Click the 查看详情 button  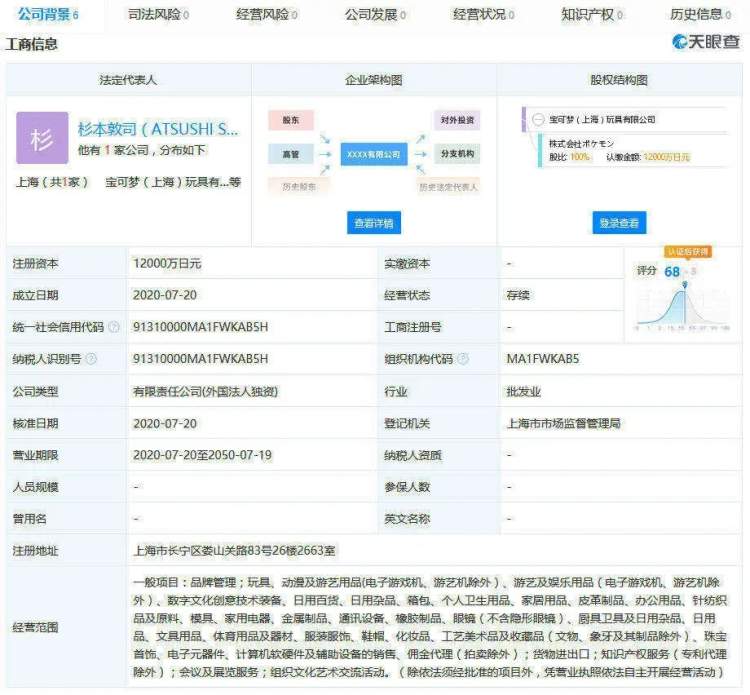pos(374,223)
